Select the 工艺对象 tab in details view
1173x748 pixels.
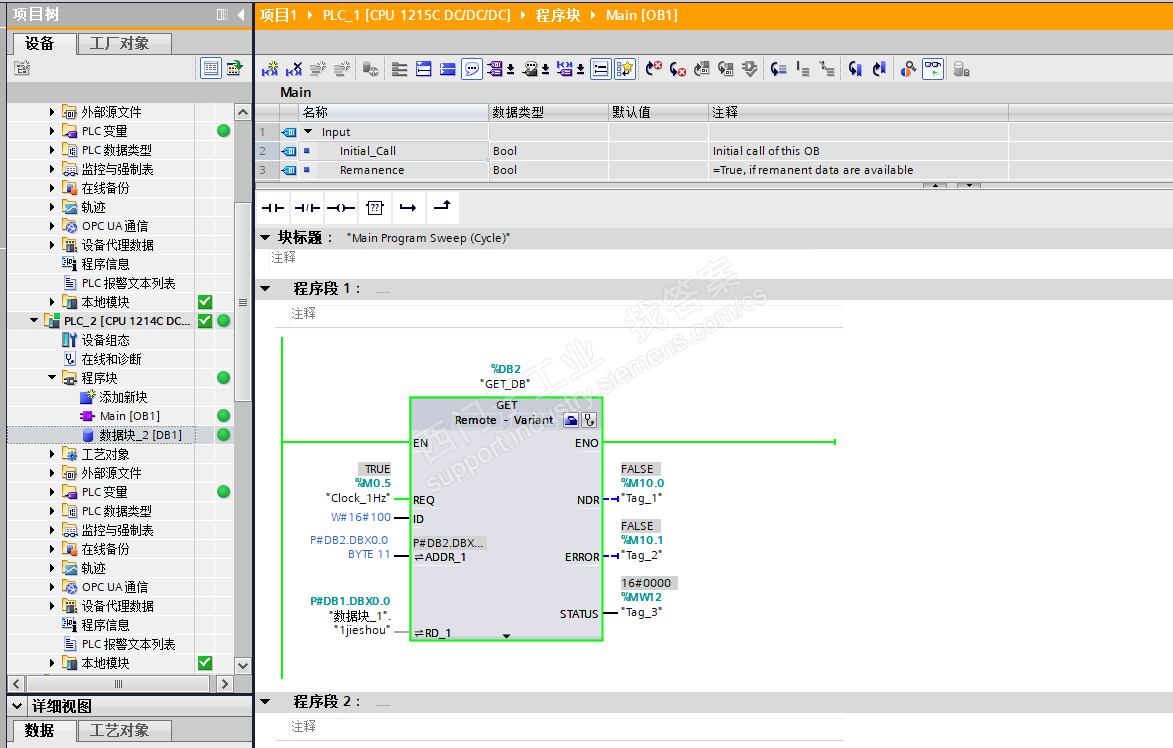pos(120,730)
